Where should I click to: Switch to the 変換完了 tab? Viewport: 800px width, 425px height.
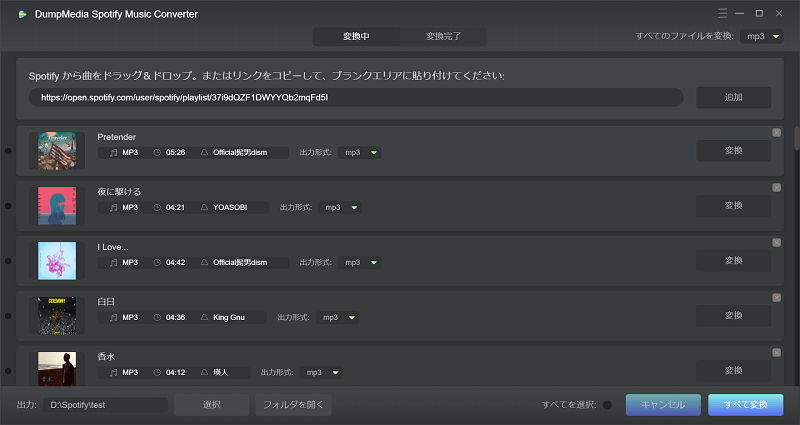pos(443,36)
